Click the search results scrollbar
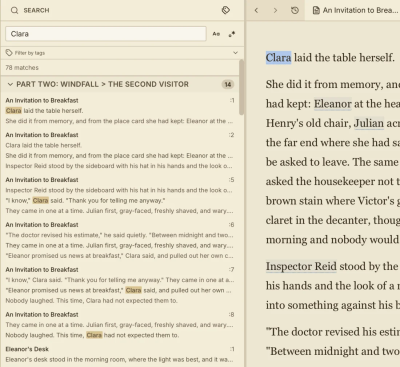This screenshot has height=367, width=400. click(x=241, y=87)
